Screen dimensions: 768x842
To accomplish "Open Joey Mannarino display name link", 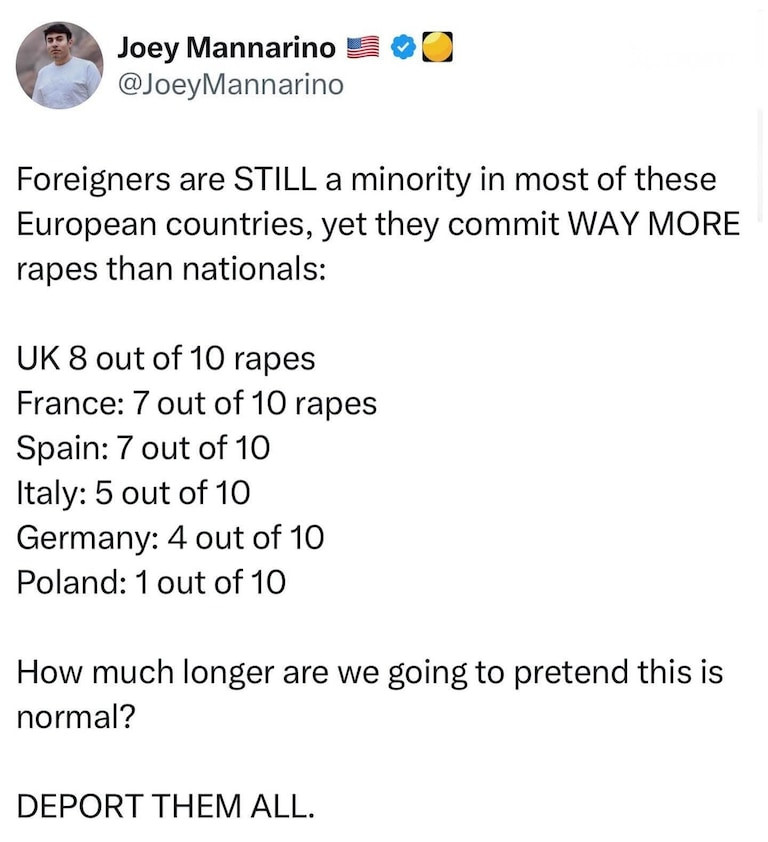I will [227, 47].
